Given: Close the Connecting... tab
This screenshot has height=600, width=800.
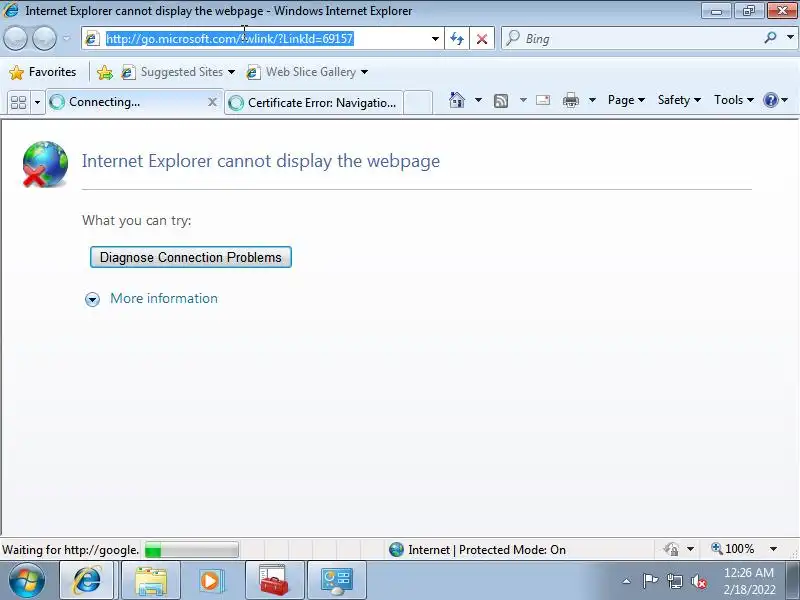Looking at the screenshot, I should click(x=212, y=102).
